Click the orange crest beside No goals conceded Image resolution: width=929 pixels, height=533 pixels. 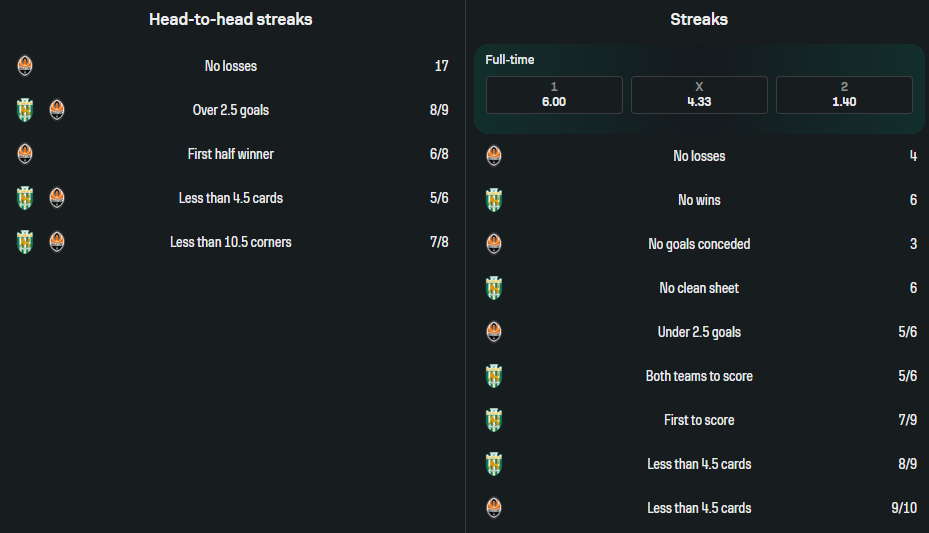coord(493,244)
